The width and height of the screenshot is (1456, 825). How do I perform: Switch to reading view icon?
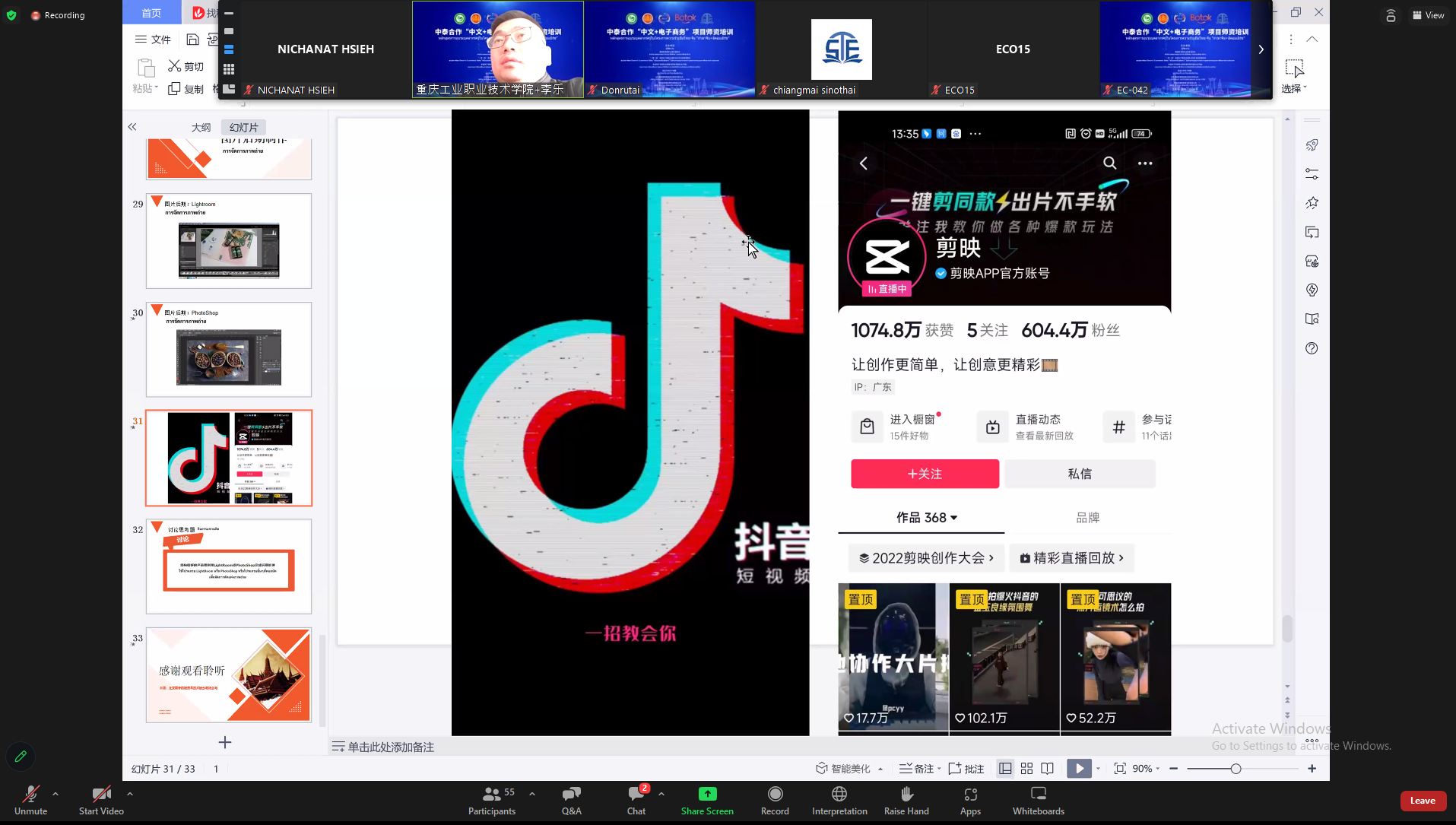coord(1047,769)
